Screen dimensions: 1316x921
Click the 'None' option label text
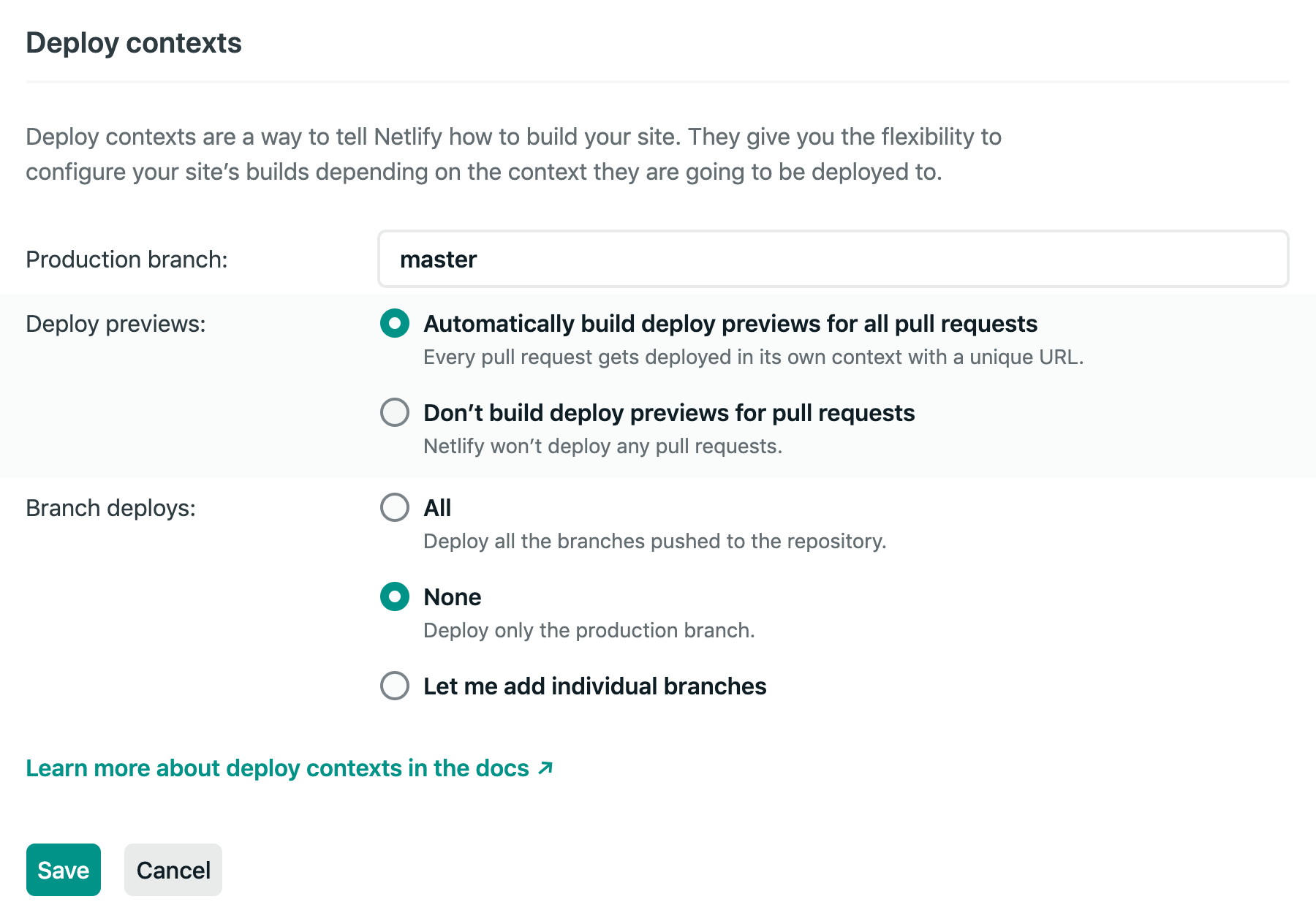click(453, 597)
